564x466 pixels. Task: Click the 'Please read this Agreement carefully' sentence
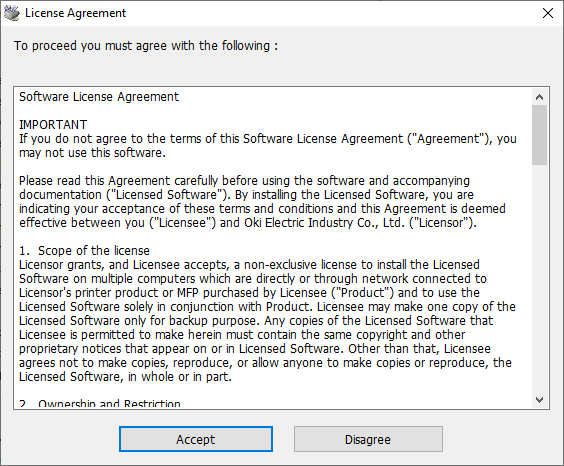click(x=244, y=181)
